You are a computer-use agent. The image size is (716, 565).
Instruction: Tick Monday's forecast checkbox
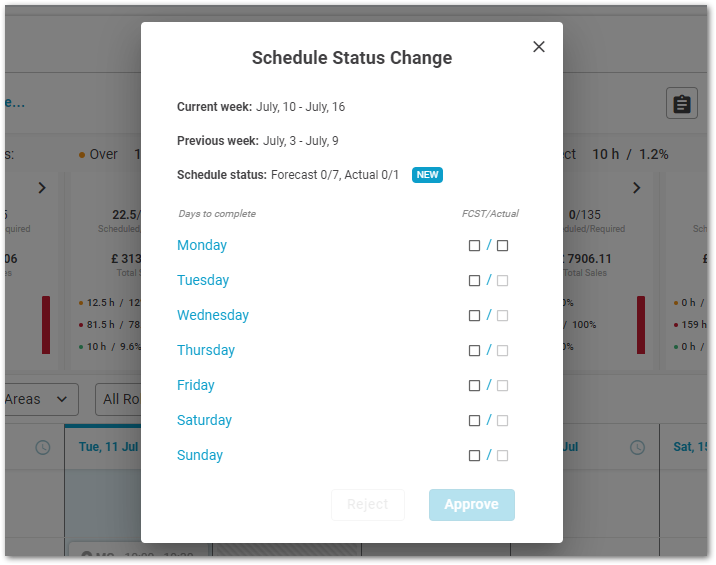click(x=474, y=246)
